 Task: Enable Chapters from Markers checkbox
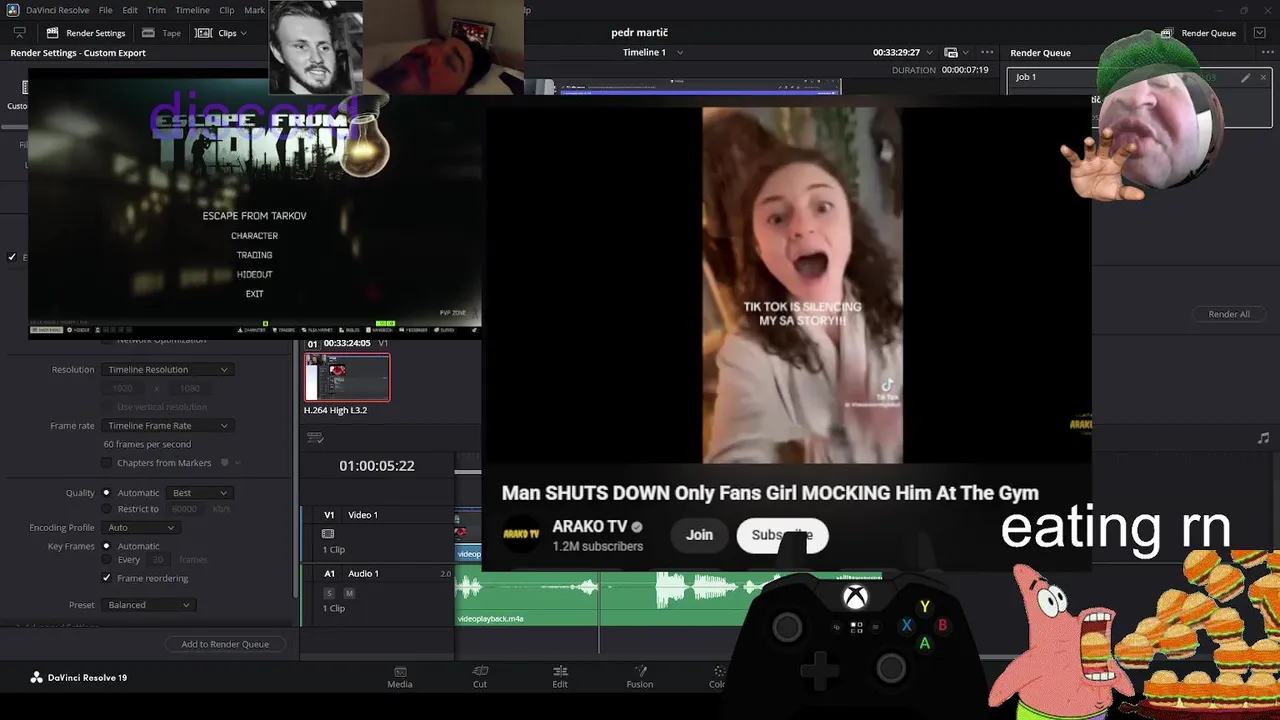point(107,463)
